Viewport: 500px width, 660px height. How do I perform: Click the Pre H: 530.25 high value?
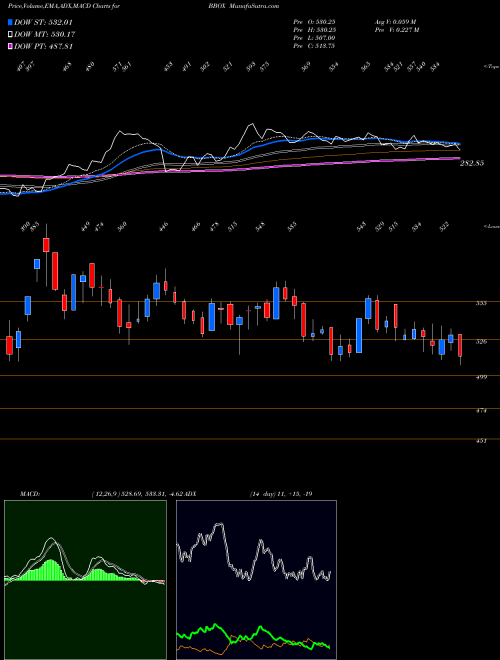(x=314, y=30)
